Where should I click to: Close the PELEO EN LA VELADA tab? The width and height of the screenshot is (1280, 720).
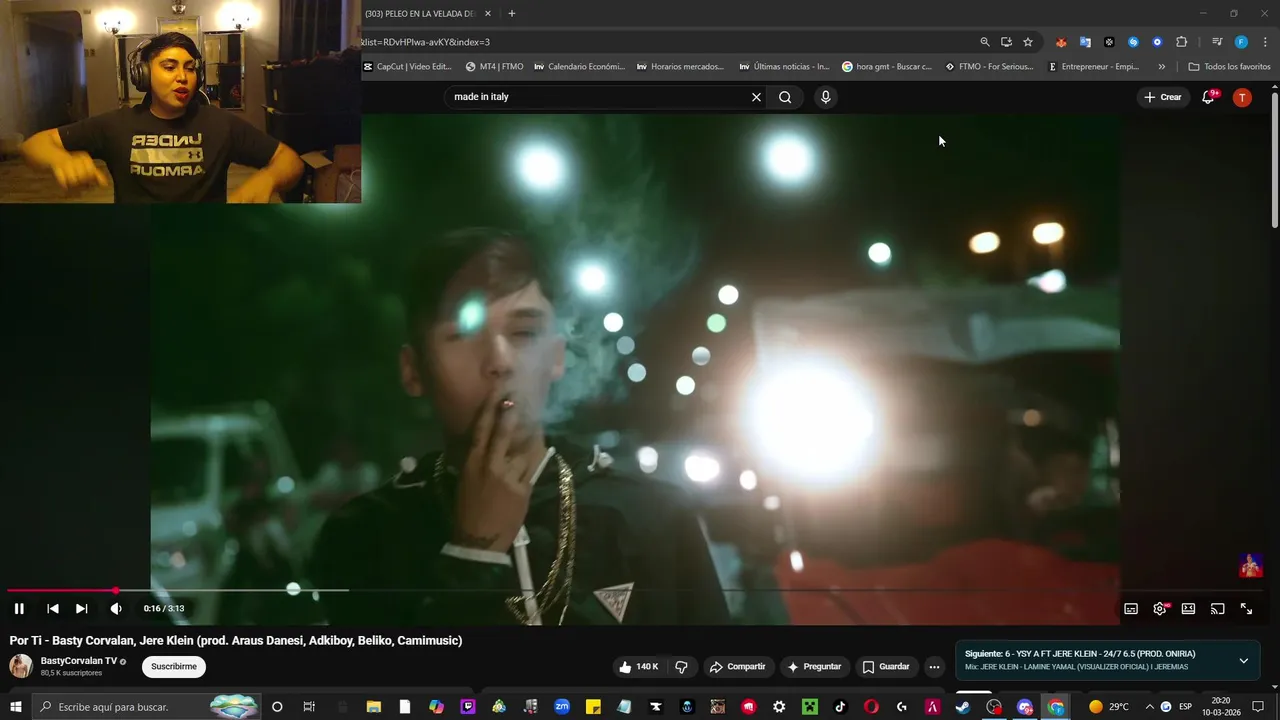(488, 13)
